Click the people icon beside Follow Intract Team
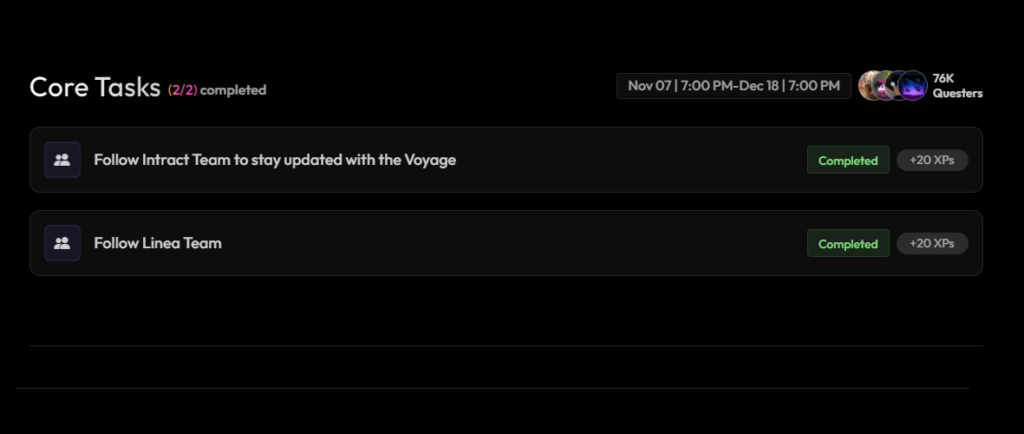The image size is (1024, 434). pyautogui.click(x=62, y=160)
